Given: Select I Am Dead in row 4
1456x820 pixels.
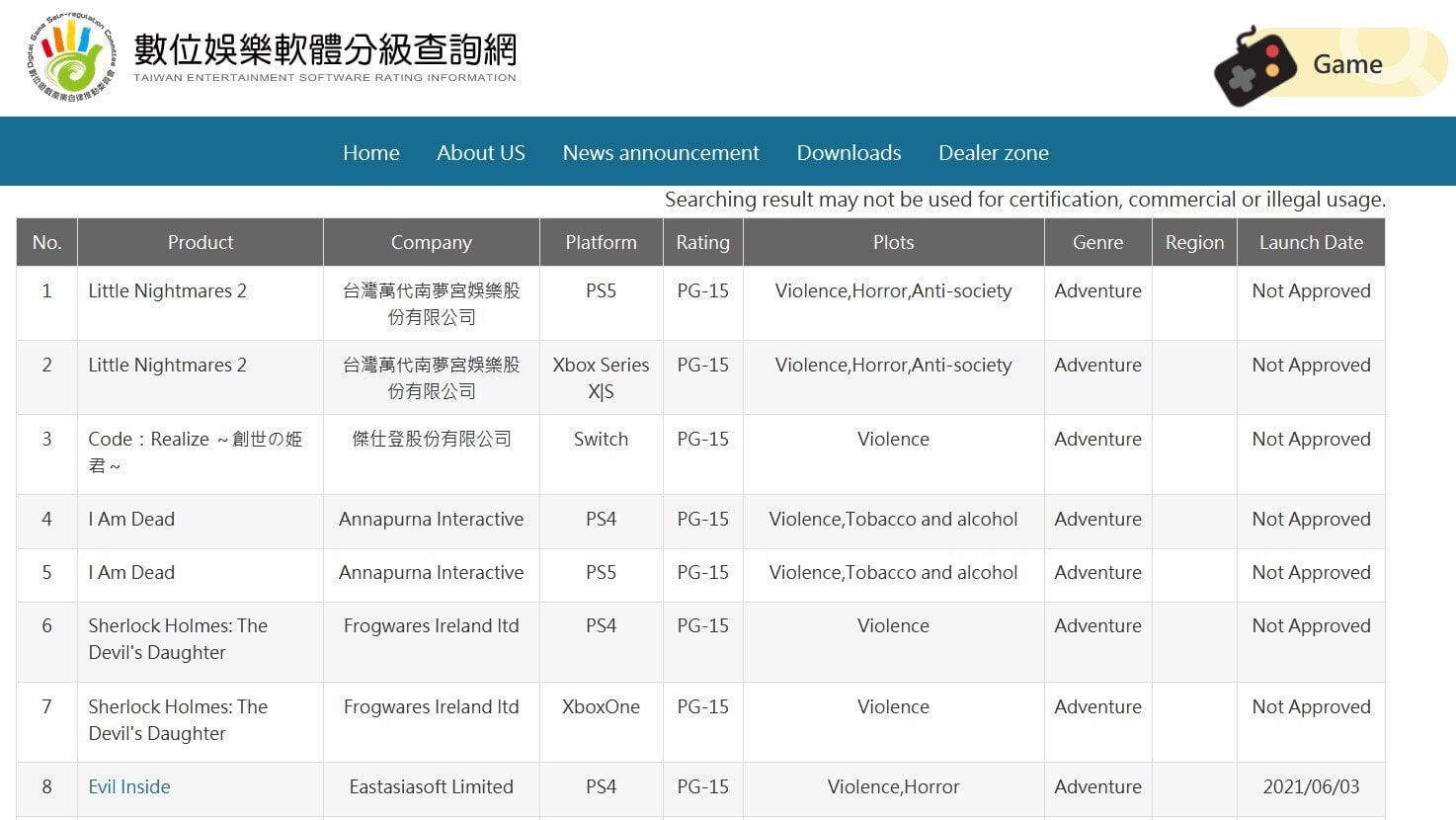Looking at the screenshot, I should click(x=131, y=519).
